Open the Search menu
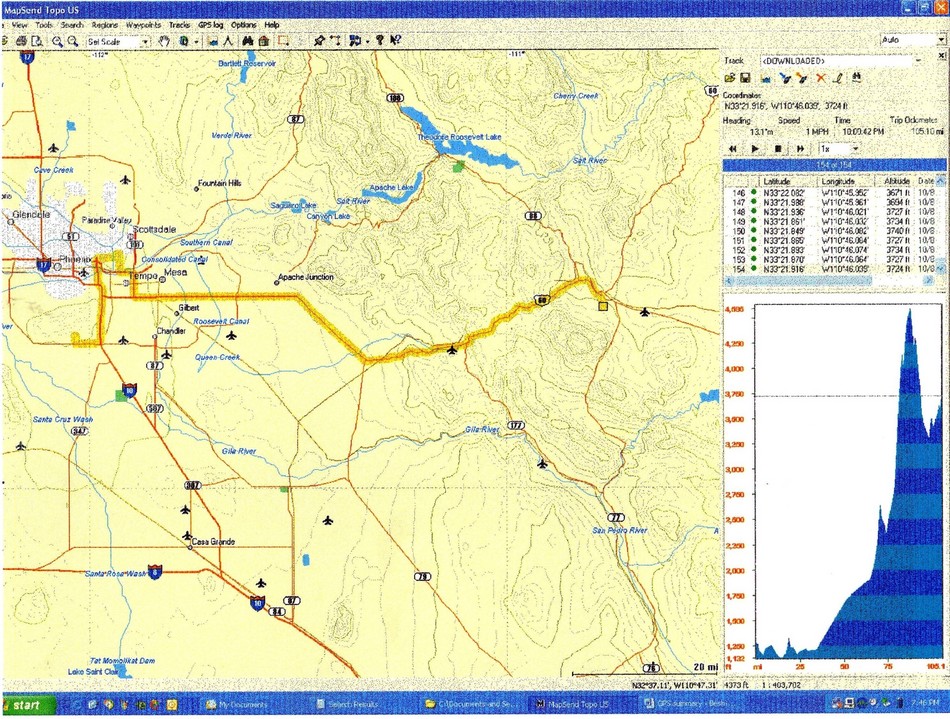The image size is (950, 719). click(x=72, y=25)
